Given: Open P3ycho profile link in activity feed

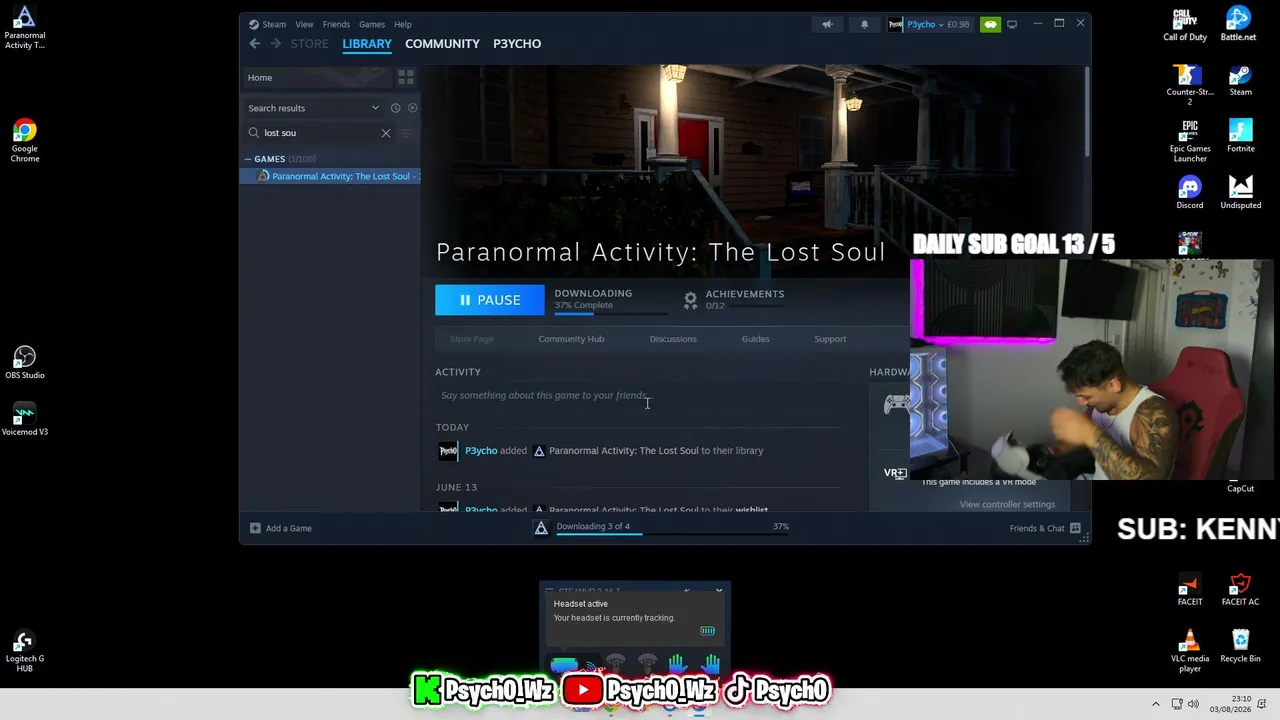Looking at the screenshot, I should coord(481,451).
